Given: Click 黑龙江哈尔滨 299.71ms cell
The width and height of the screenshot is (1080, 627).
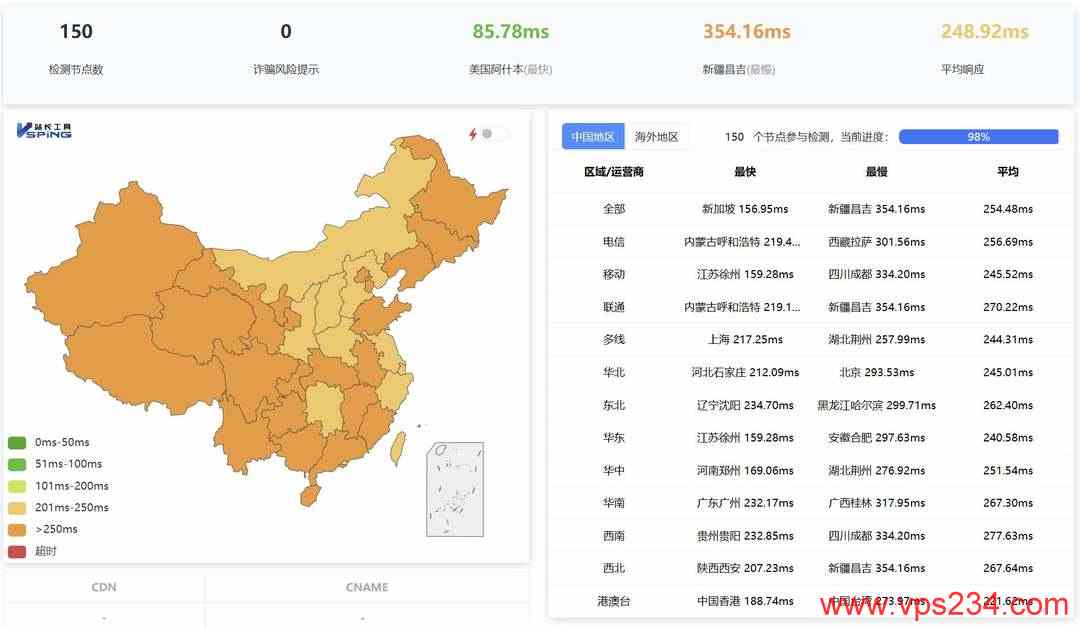Looking at the screenshot, I should point(876,405).
